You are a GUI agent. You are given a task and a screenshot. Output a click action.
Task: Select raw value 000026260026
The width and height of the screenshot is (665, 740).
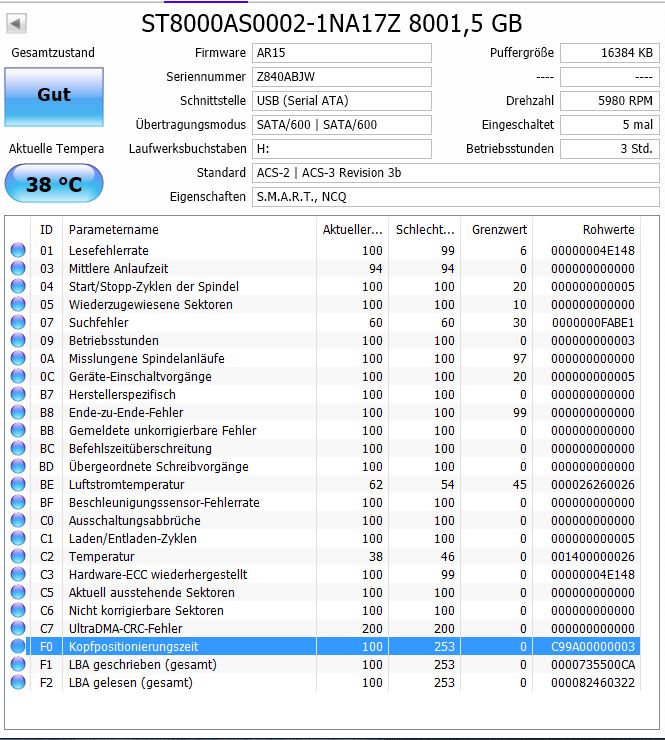pos(593,485)
